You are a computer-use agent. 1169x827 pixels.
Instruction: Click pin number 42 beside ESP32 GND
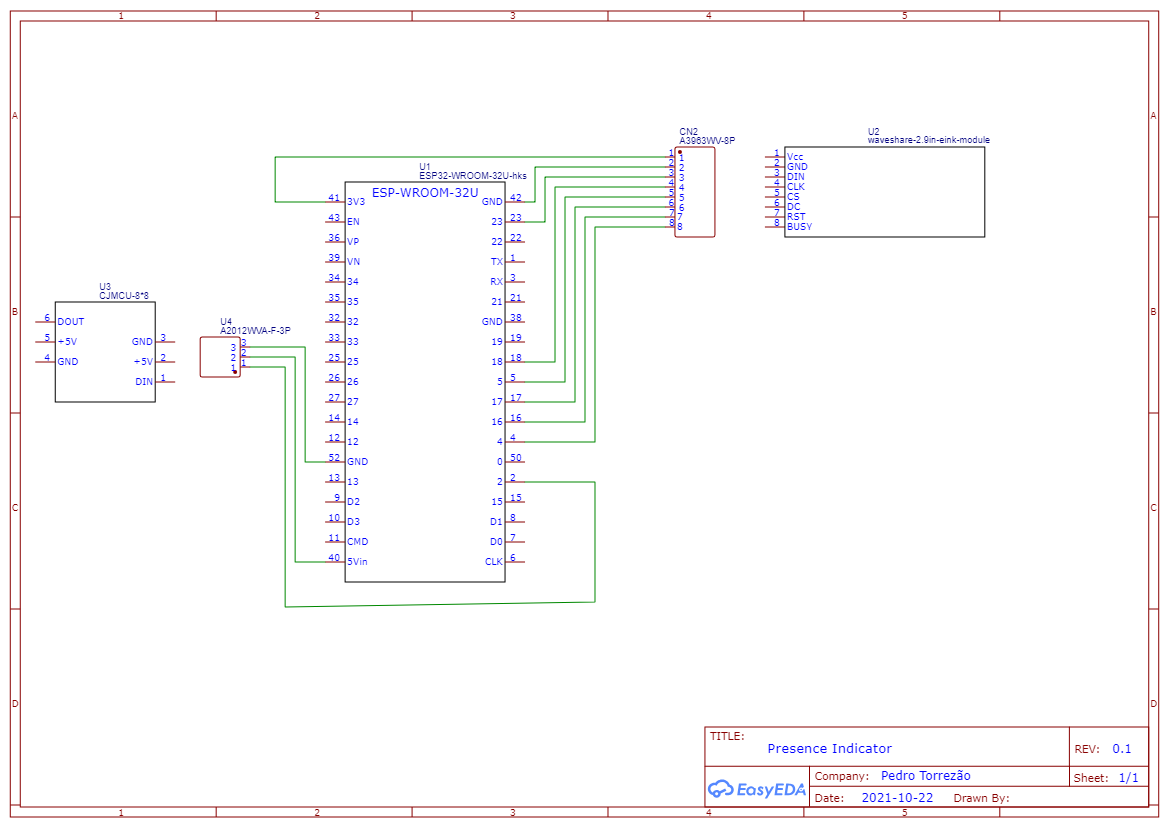516,198
